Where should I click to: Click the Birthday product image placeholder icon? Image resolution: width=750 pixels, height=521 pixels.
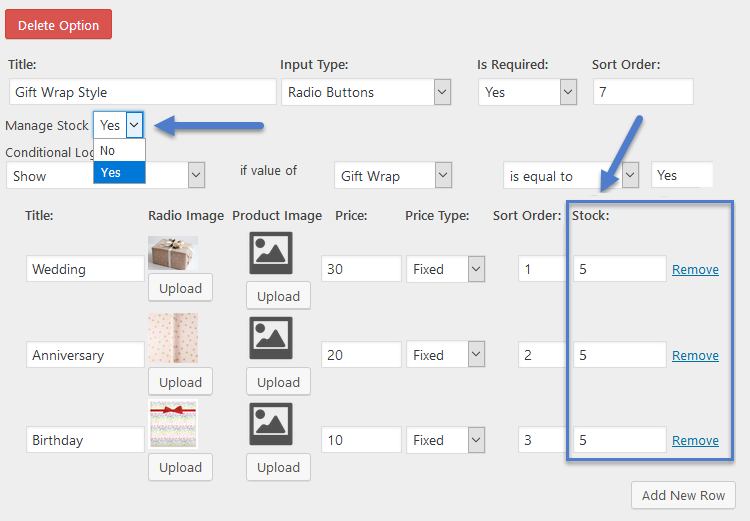[271, 424]
